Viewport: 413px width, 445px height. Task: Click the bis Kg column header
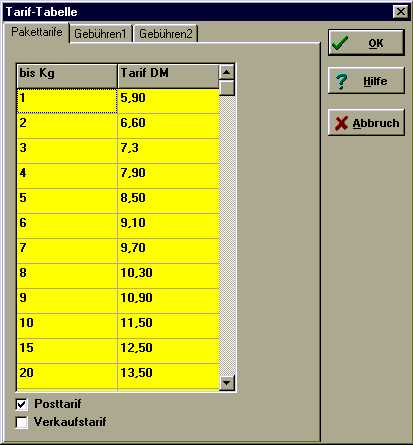67,76
